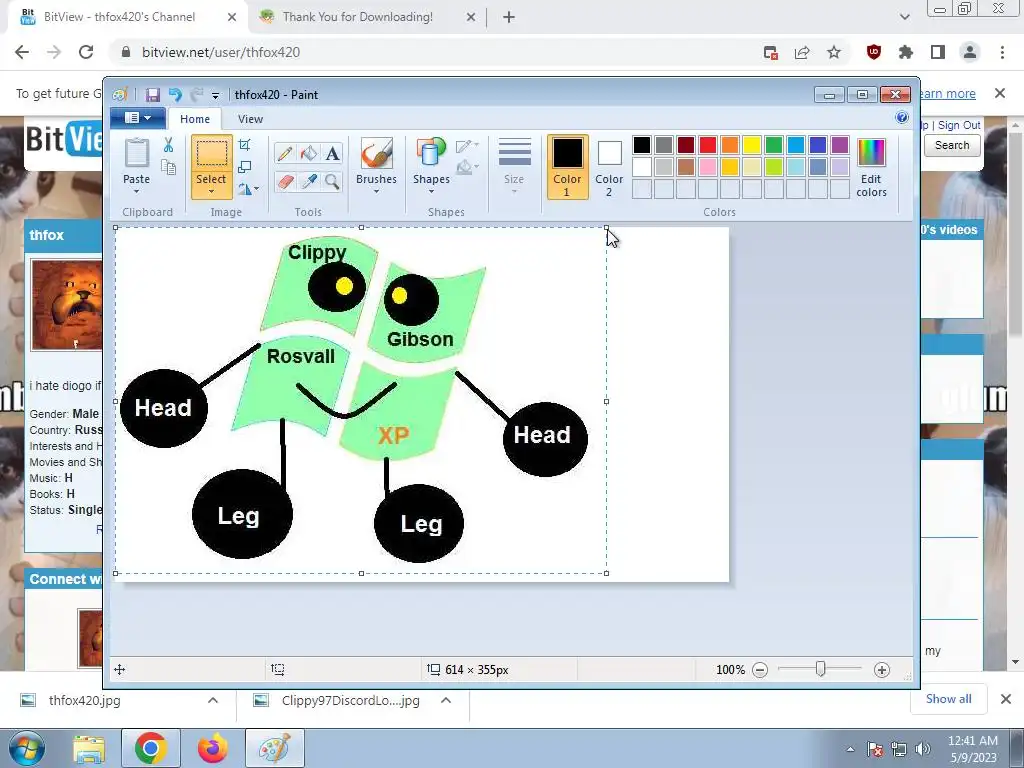This screenshot has width=1024, height=768.
Task: Click the Chrome address bar URL
Action: pyautogui.click(x=221, y=52)
